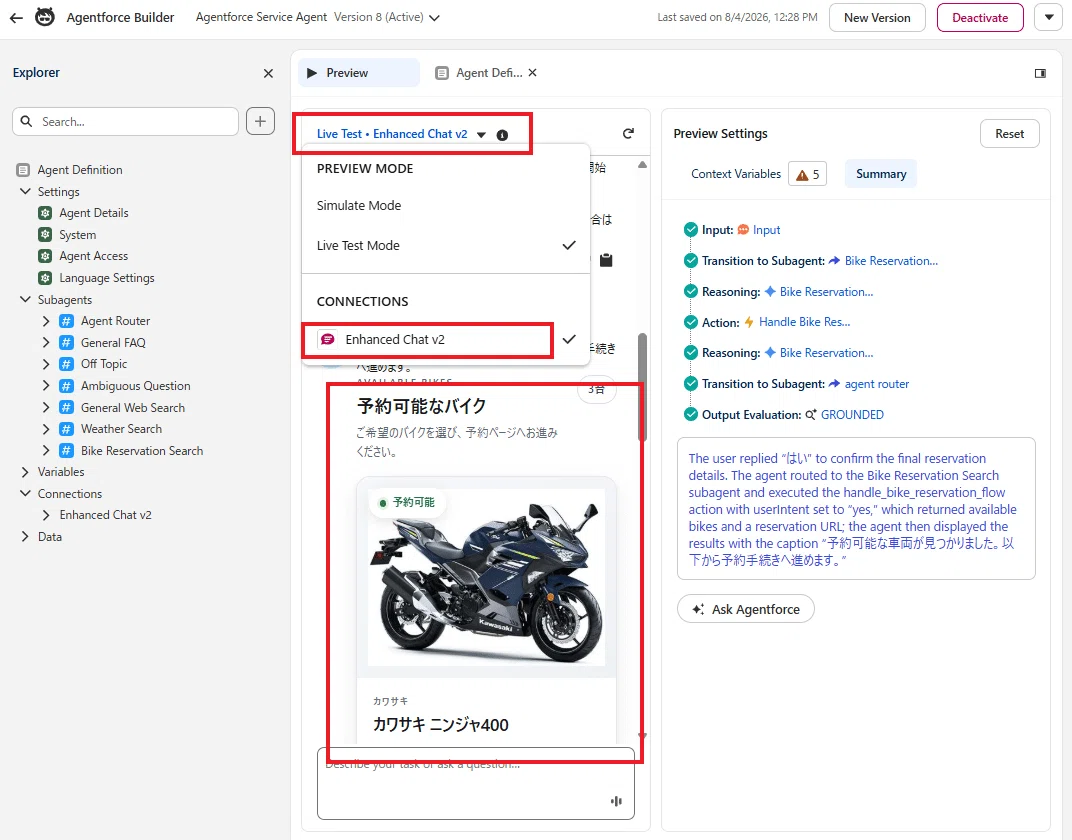Viewport: 1072px width, 840px height.
Task: Expand the Variables tree node
Action: (x=25, y=472)
